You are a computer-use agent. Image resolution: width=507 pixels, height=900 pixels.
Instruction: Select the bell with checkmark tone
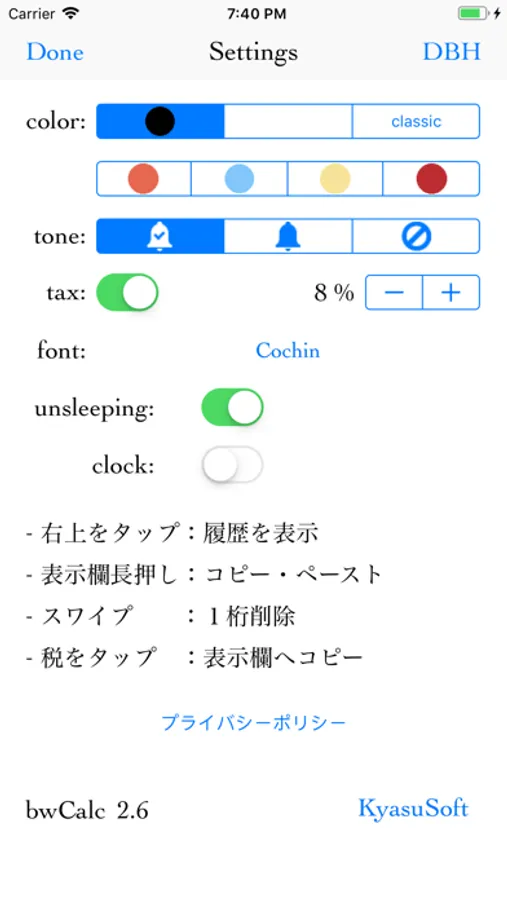160,236
